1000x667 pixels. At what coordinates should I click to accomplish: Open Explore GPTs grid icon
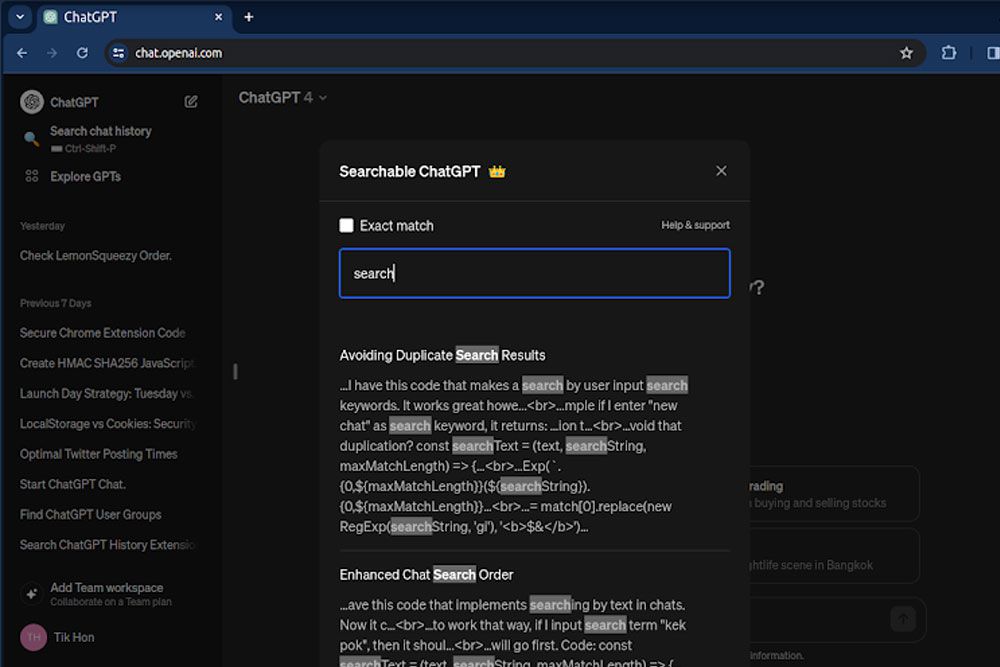[x=32, y=176]
